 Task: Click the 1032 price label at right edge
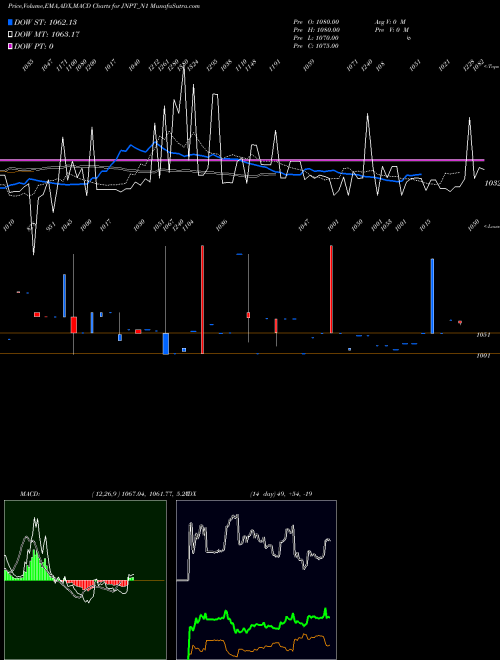point(492,184)
